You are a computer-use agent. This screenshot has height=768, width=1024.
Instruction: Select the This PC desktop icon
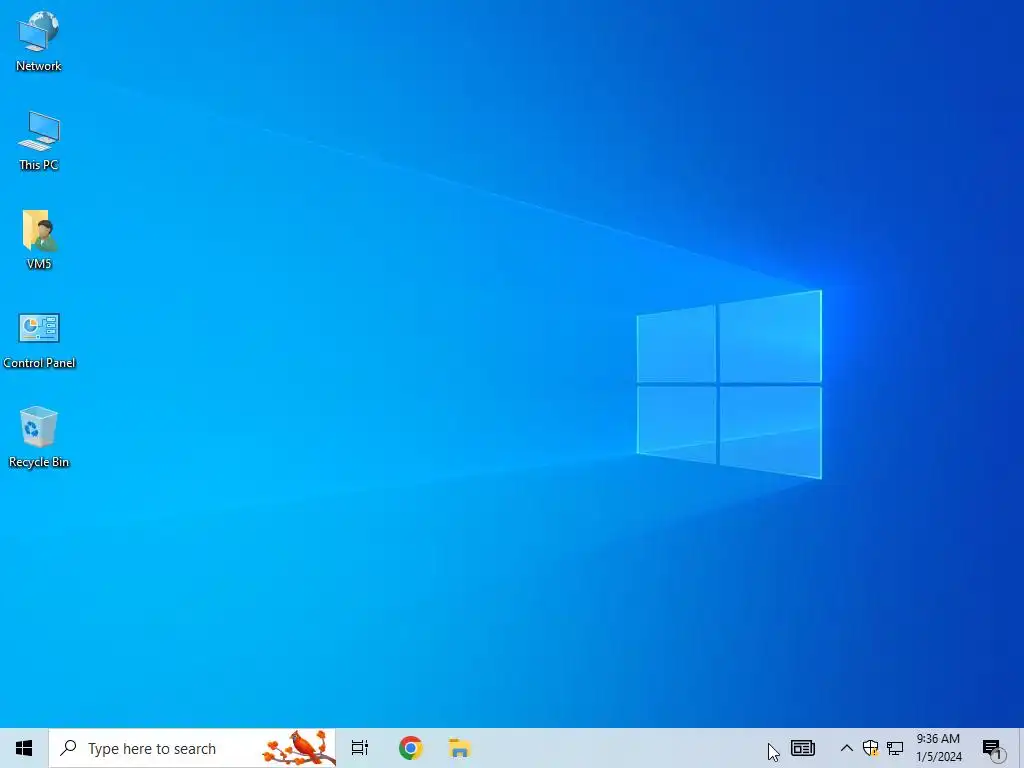39,141
